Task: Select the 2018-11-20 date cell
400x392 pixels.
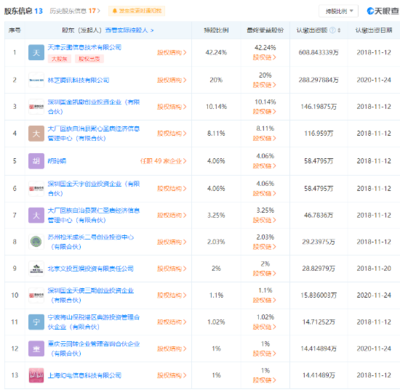Action: click(374, 268)
